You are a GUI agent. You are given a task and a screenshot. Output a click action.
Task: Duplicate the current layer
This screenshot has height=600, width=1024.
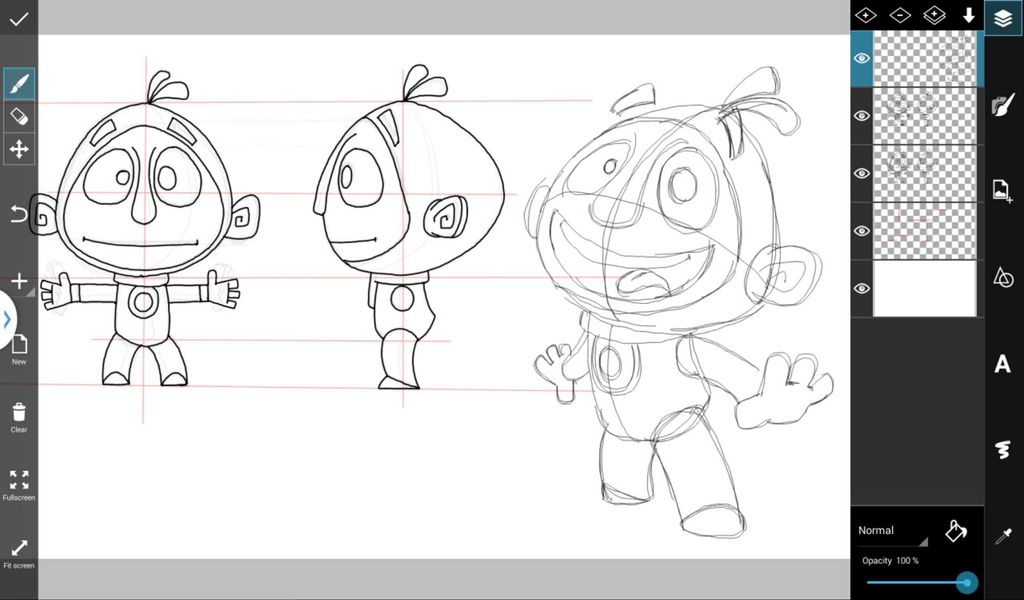coord(935,16)
